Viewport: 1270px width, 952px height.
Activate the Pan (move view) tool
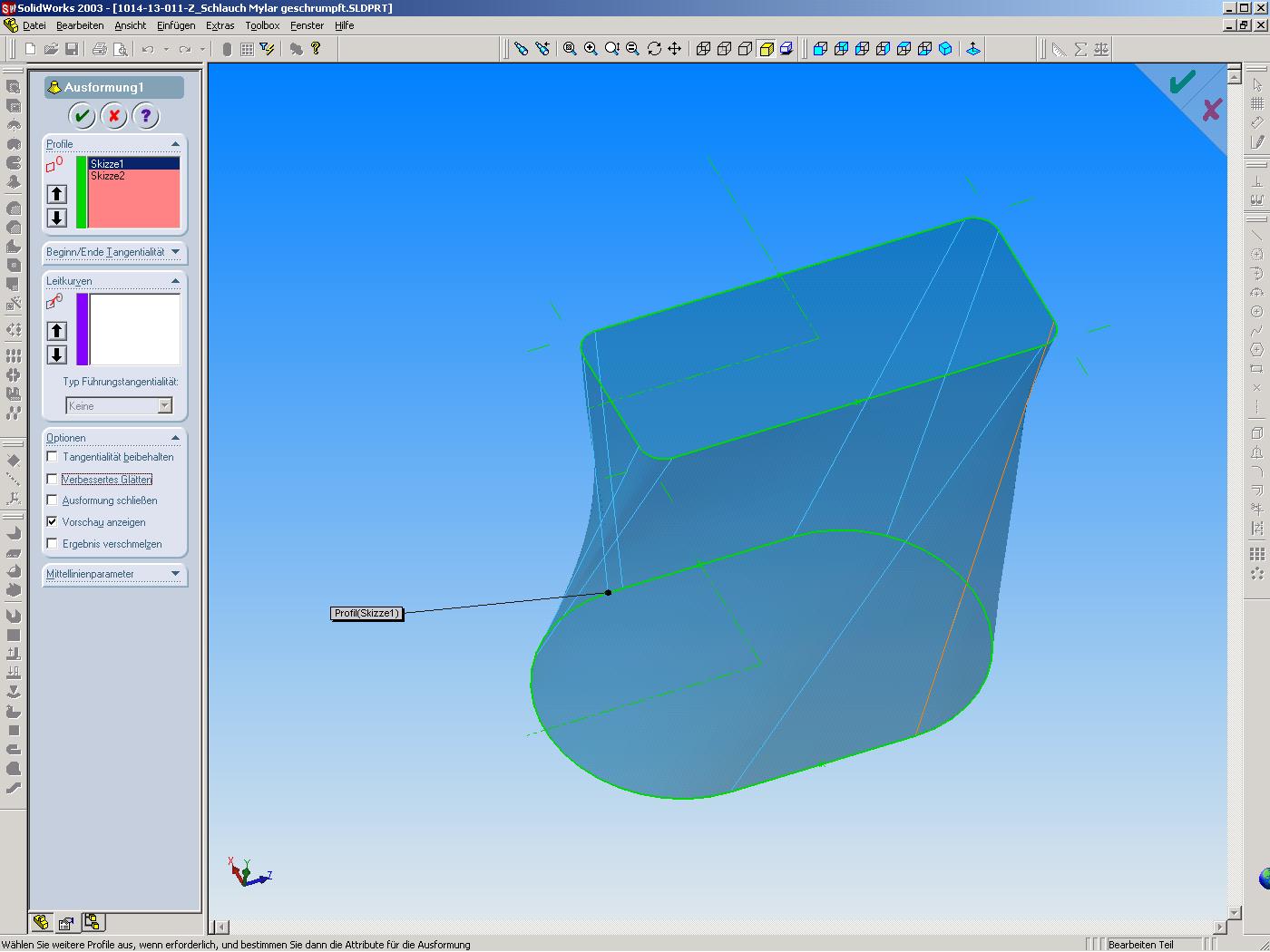tap(675, 49)
